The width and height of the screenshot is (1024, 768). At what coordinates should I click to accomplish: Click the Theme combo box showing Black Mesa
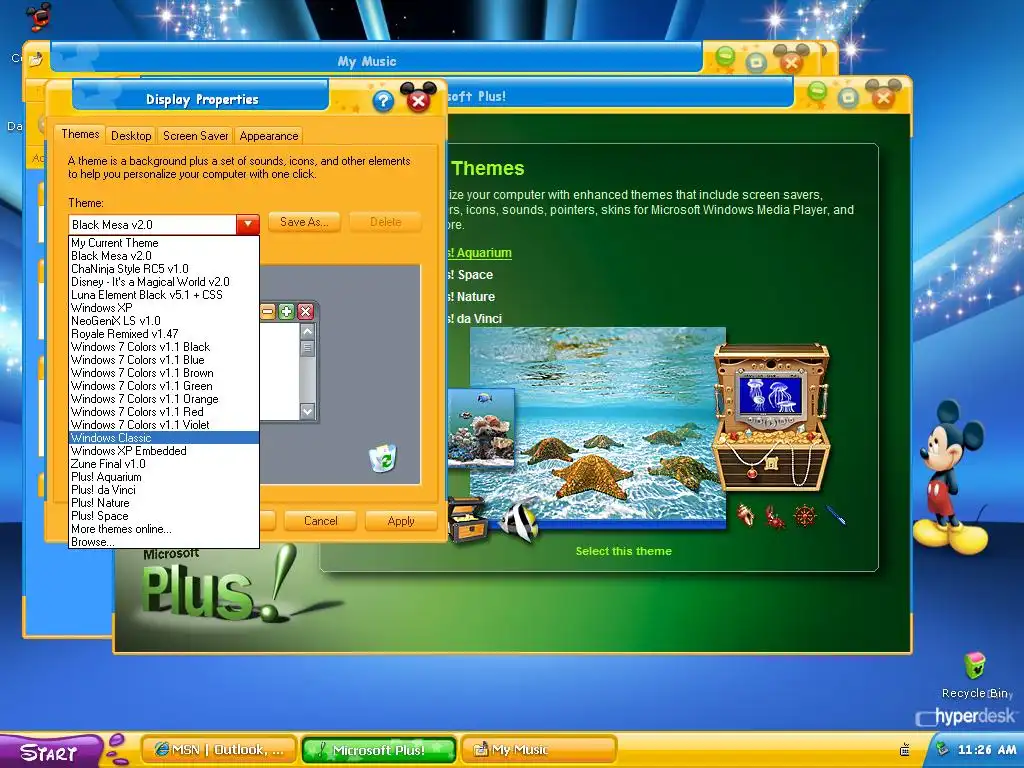coord(163,224)
